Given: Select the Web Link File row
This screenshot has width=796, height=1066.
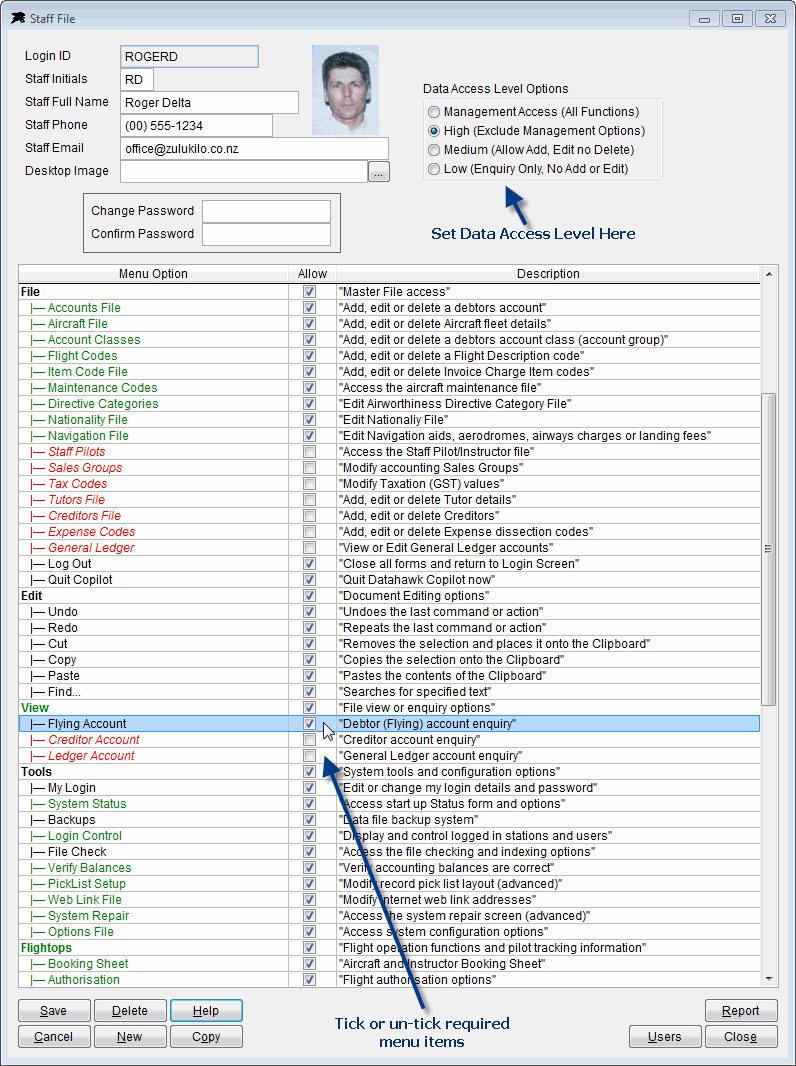Looking at the screenshot, I should coord(389,899).
